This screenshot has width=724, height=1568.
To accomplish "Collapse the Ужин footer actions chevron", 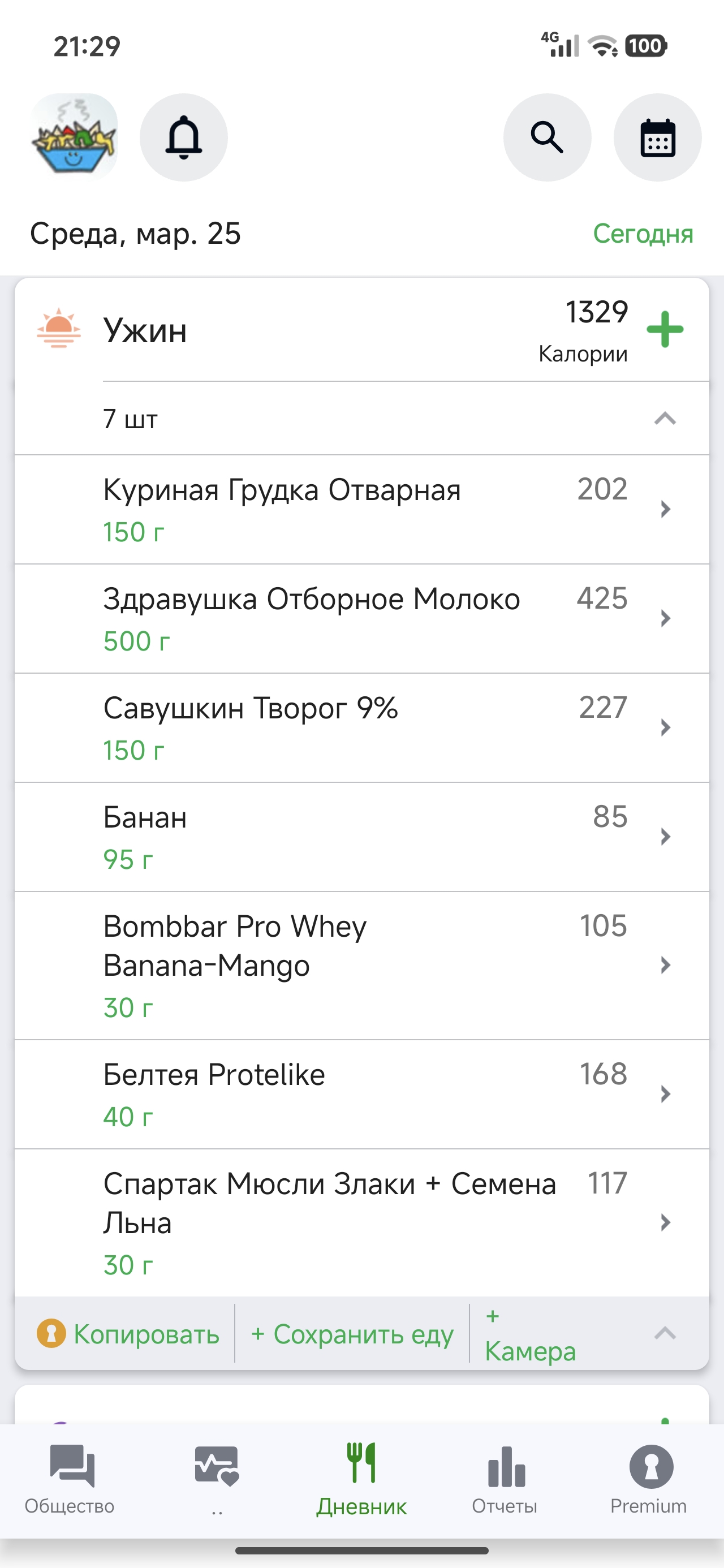I will click(x=665, y=1333).
